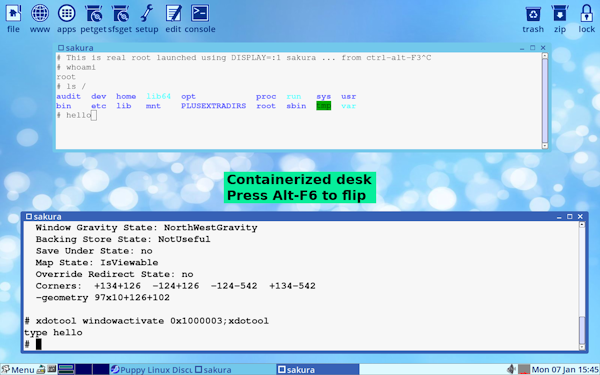Click the '# whoami' command line

[76, 67]
